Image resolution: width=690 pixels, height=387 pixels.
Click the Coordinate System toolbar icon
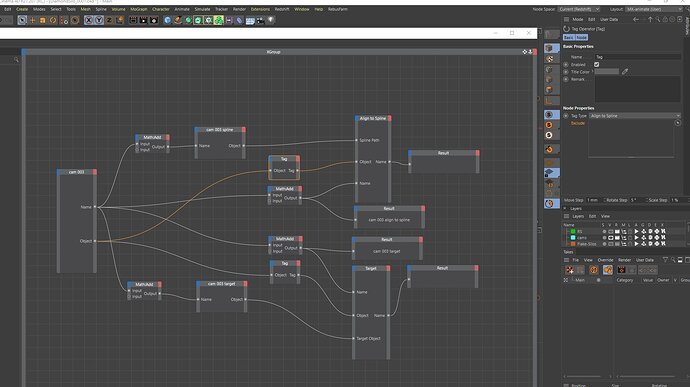point(119,20)
